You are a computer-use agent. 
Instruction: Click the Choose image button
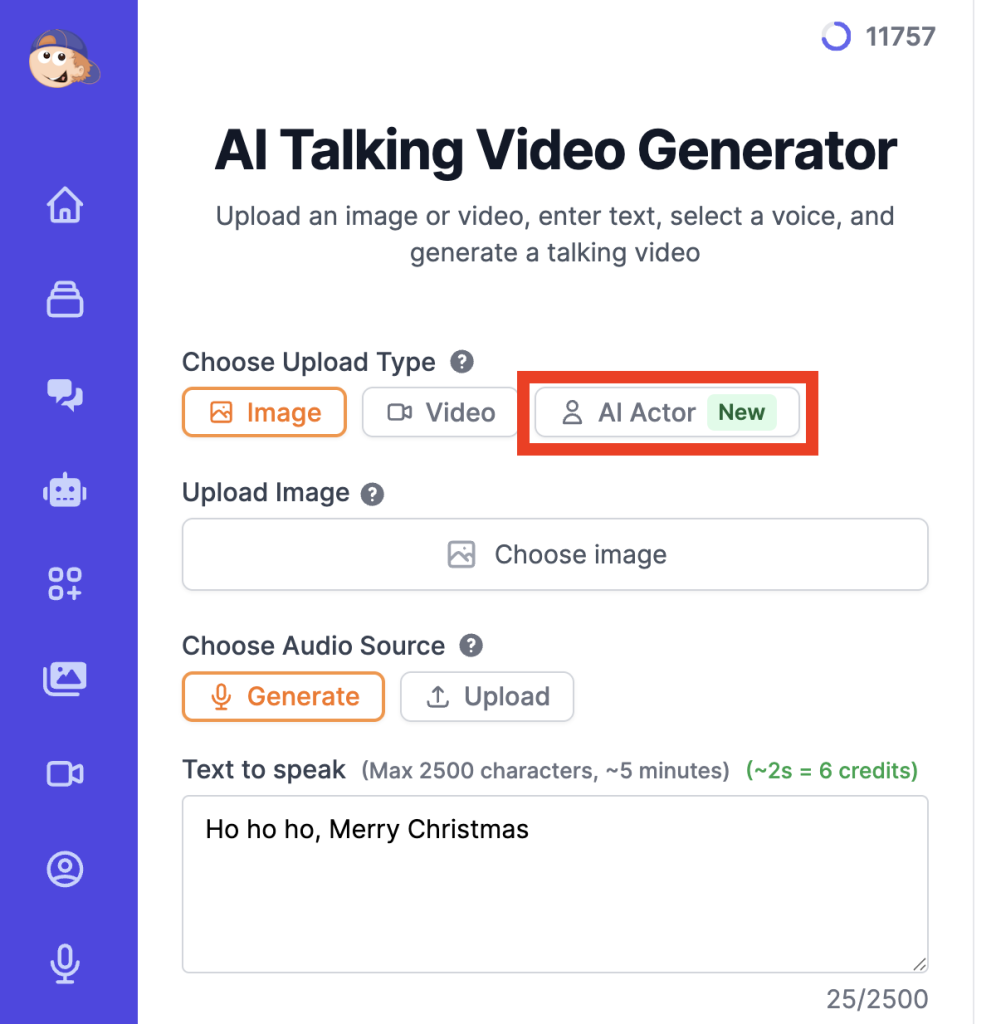point(555,555)
